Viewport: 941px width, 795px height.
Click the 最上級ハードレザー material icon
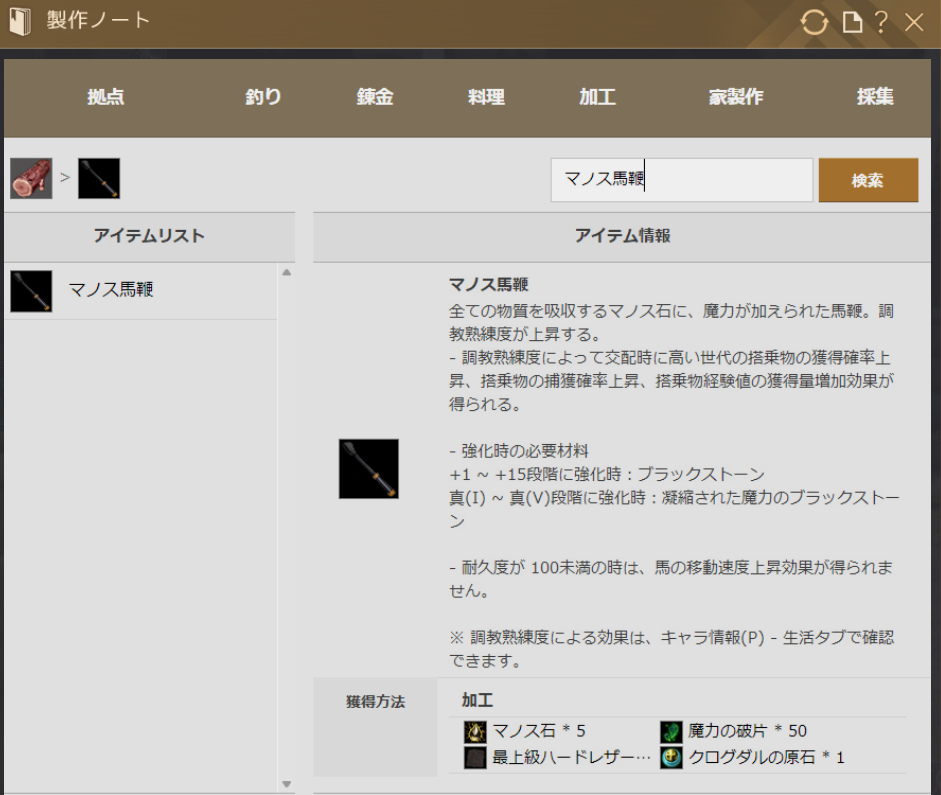(475, 758)
